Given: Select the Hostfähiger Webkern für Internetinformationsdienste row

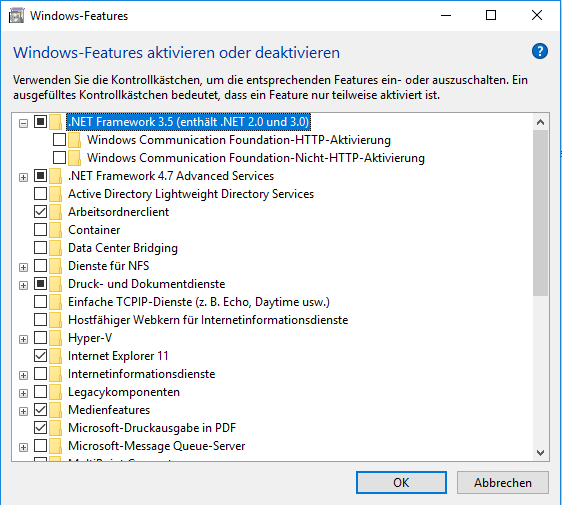Looking at the screenshot, I should [x=208, y=320].
